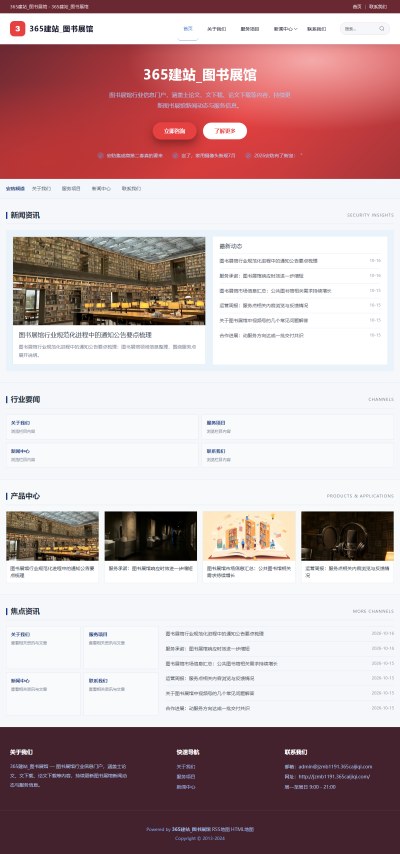Open product card with open-book bookshelf illustration
The height and width of the screenshot is (854, 400).
tap(249, 547)
